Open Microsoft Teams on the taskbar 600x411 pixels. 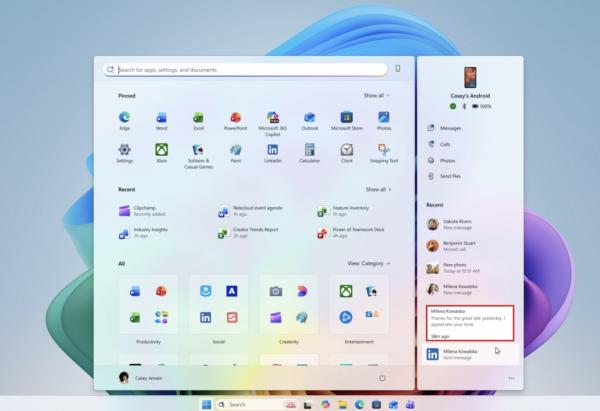point(410,404)
